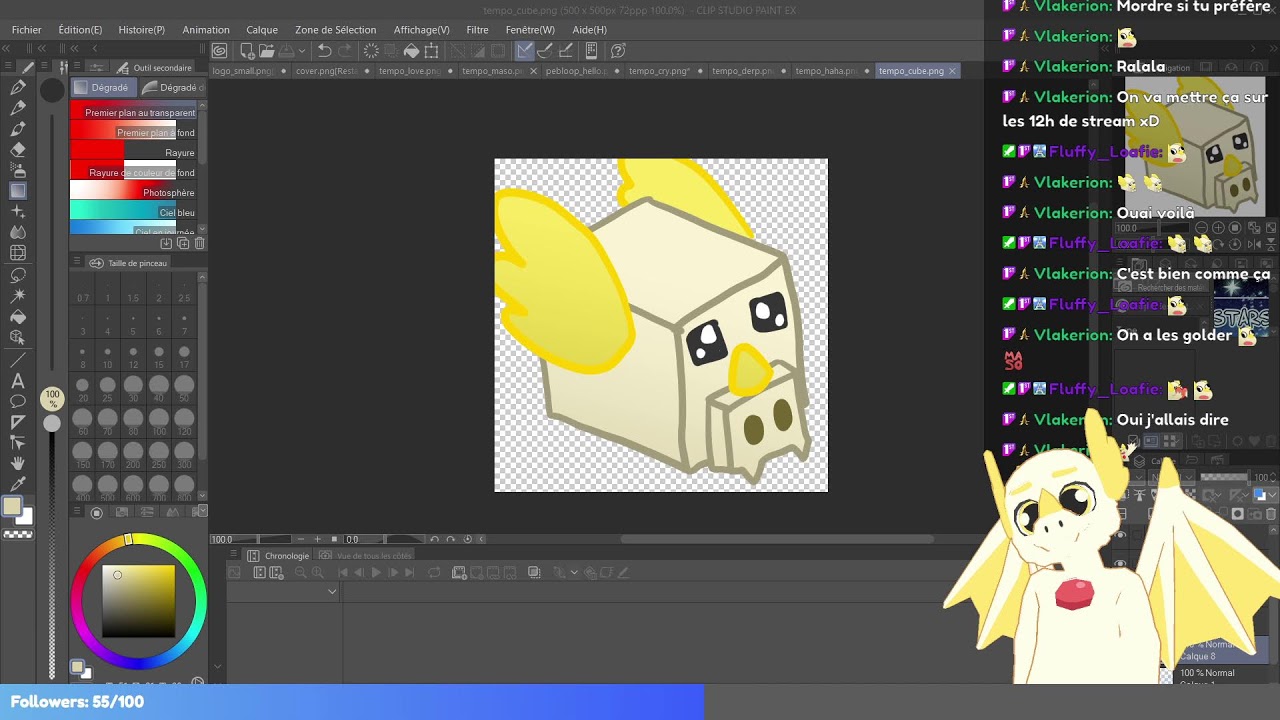
Task: Select the Ciel bleu gradient preset
Action: (x=133, y=212)
